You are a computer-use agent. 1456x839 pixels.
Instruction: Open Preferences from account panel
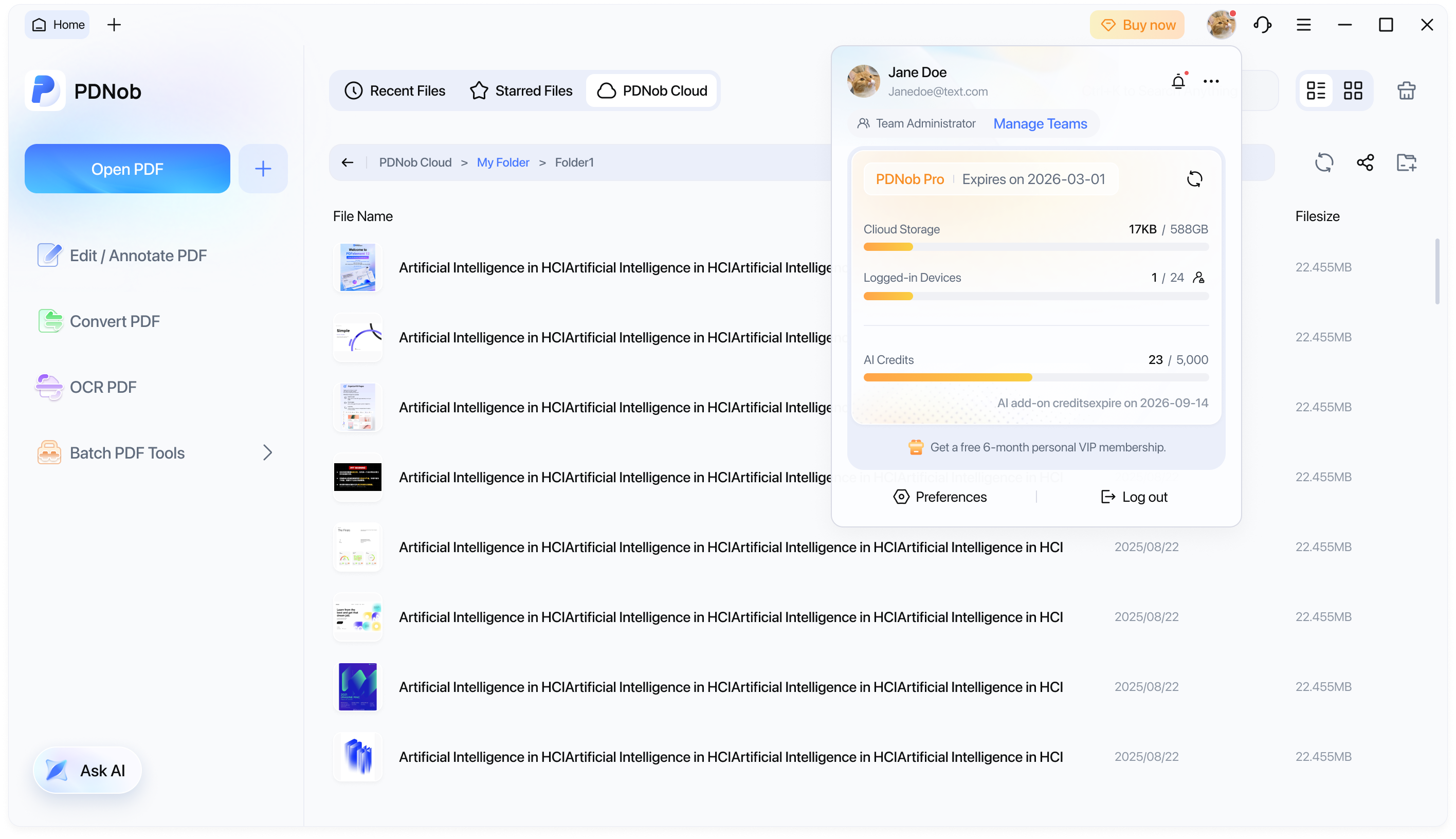(x=940, y=497)
